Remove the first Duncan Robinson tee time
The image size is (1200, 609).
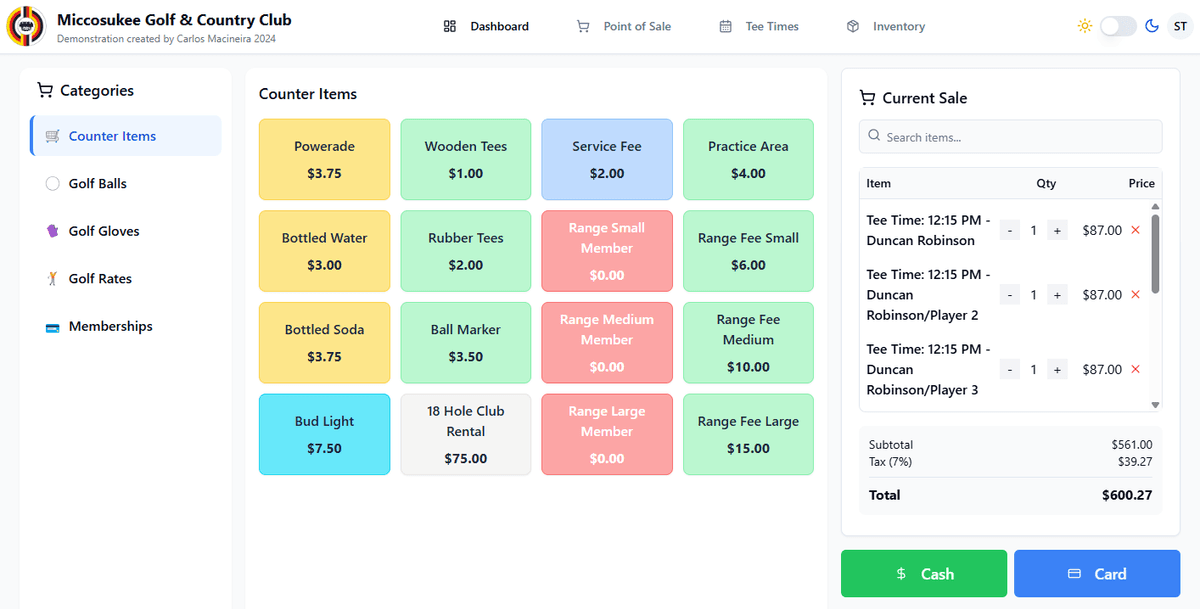tap(1135, 230)
